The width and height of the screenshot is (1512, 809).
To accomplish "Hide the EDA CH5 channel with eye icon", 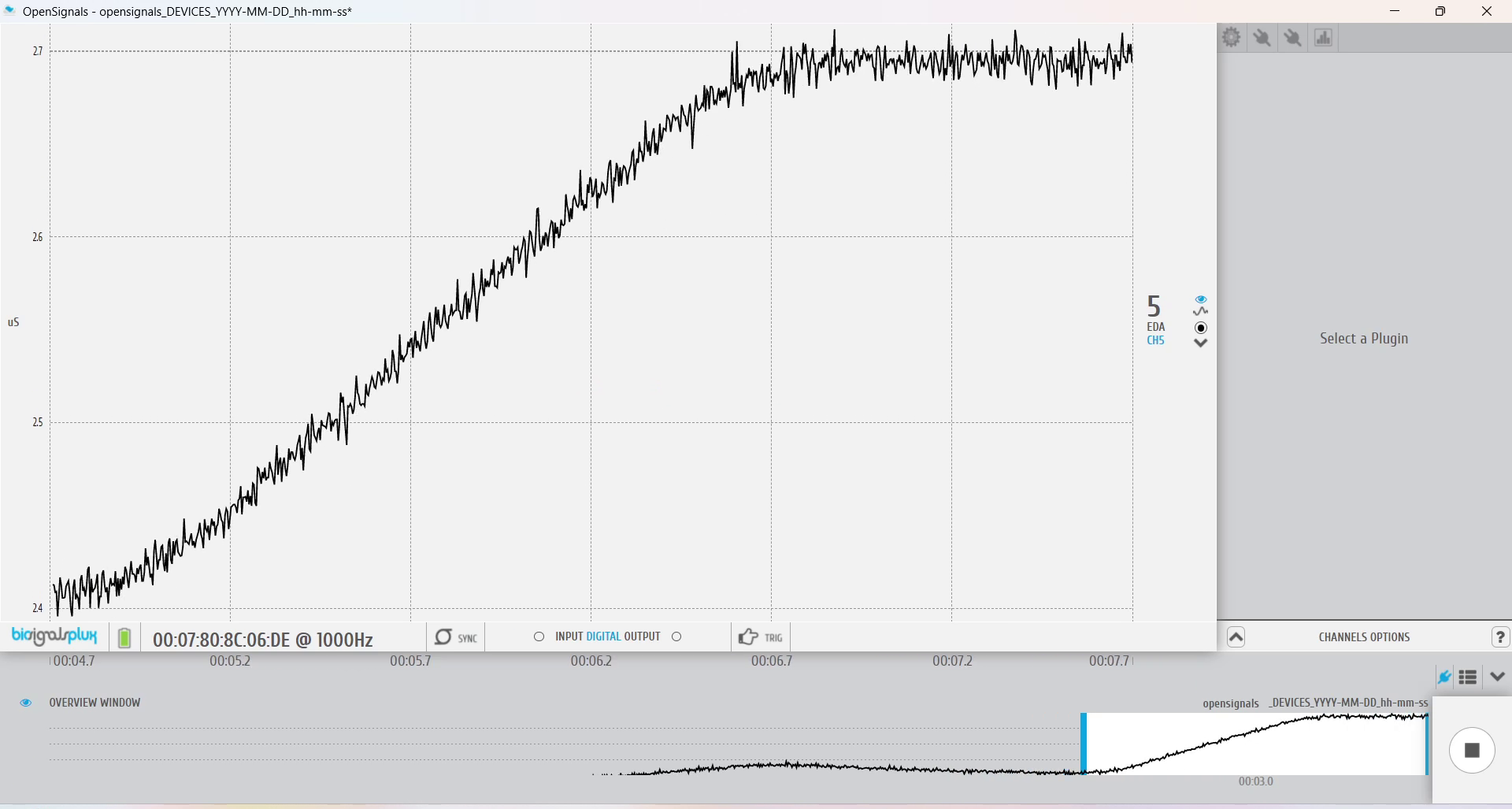I will 1201,299.
